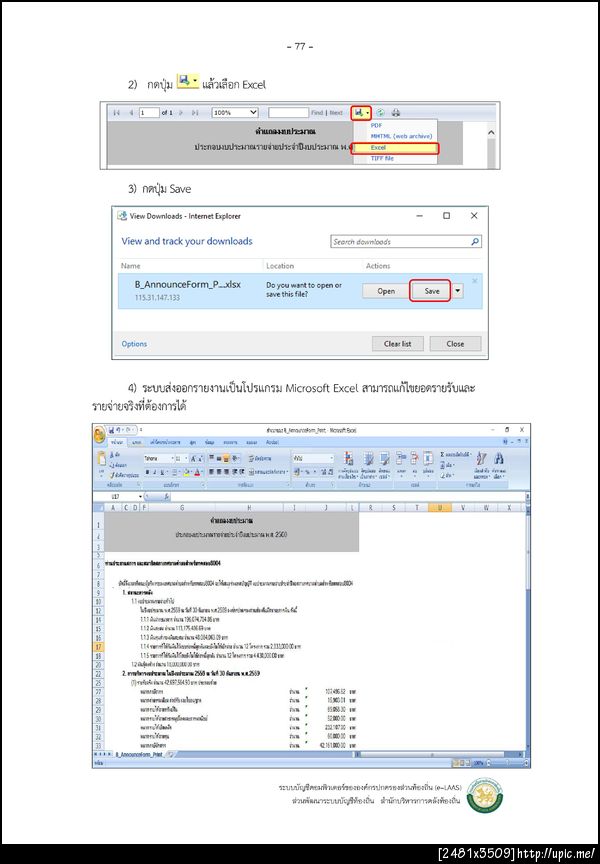
Task: Go to previous page in report viewer
Action: point(131,113)
